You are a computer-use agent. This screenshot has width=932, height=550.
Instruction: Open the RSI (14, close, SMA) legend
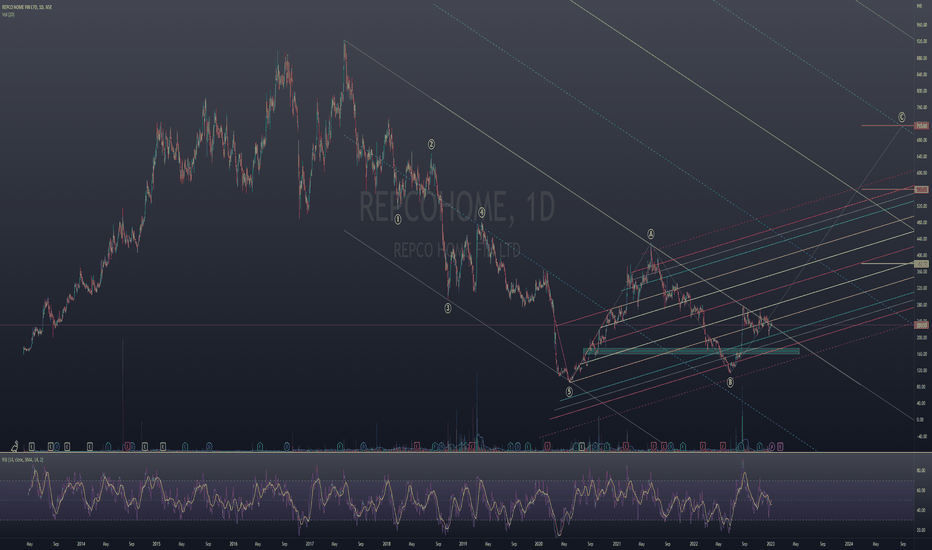click(x=23, y=460)
